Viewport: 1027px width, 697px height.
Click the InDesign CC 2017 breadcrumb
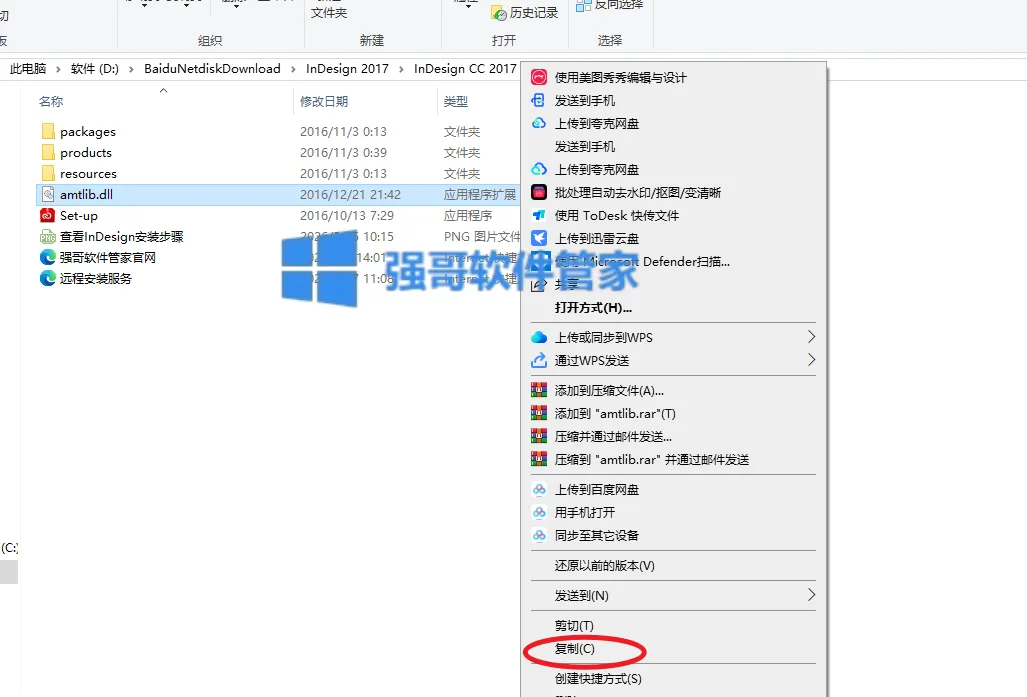465,69
